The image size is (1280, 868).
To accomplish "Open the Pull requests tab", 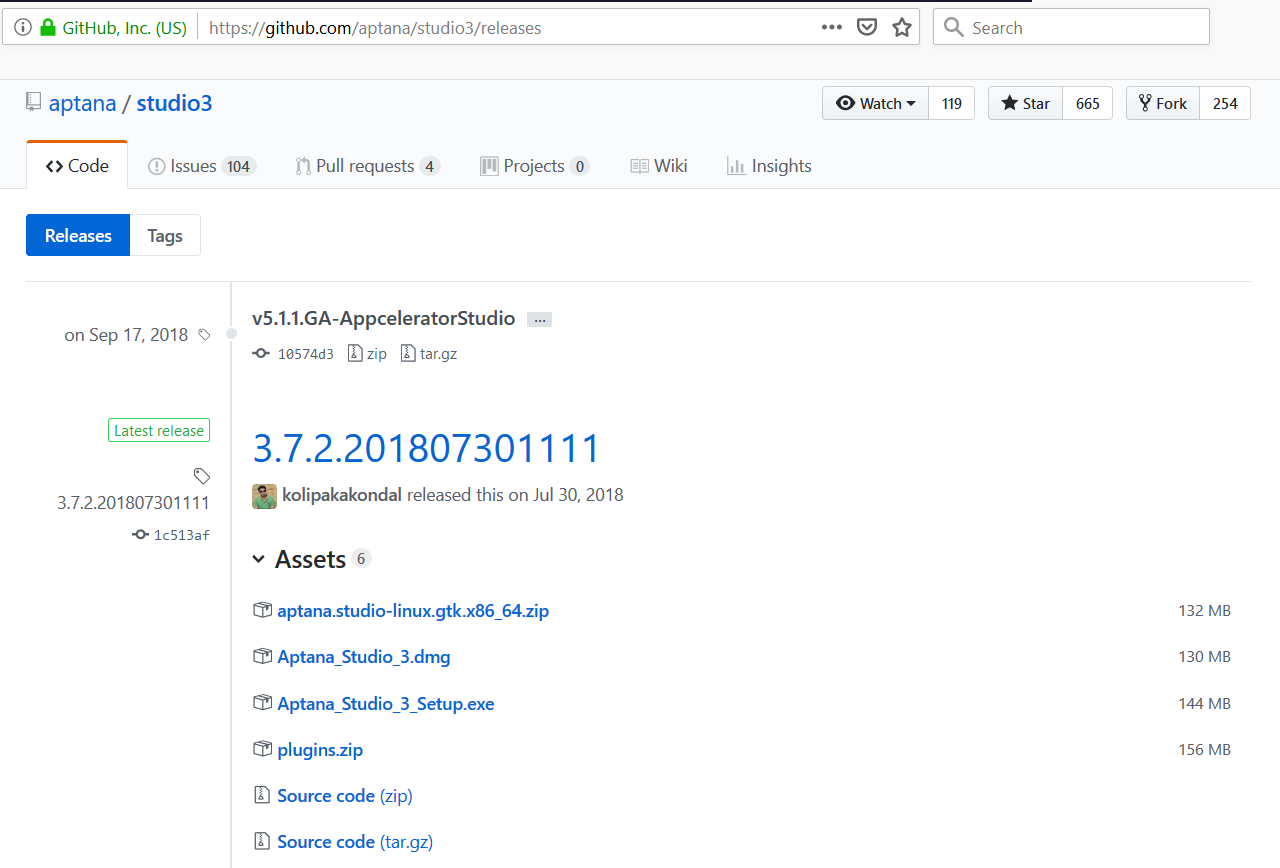I will pos(367,166).
